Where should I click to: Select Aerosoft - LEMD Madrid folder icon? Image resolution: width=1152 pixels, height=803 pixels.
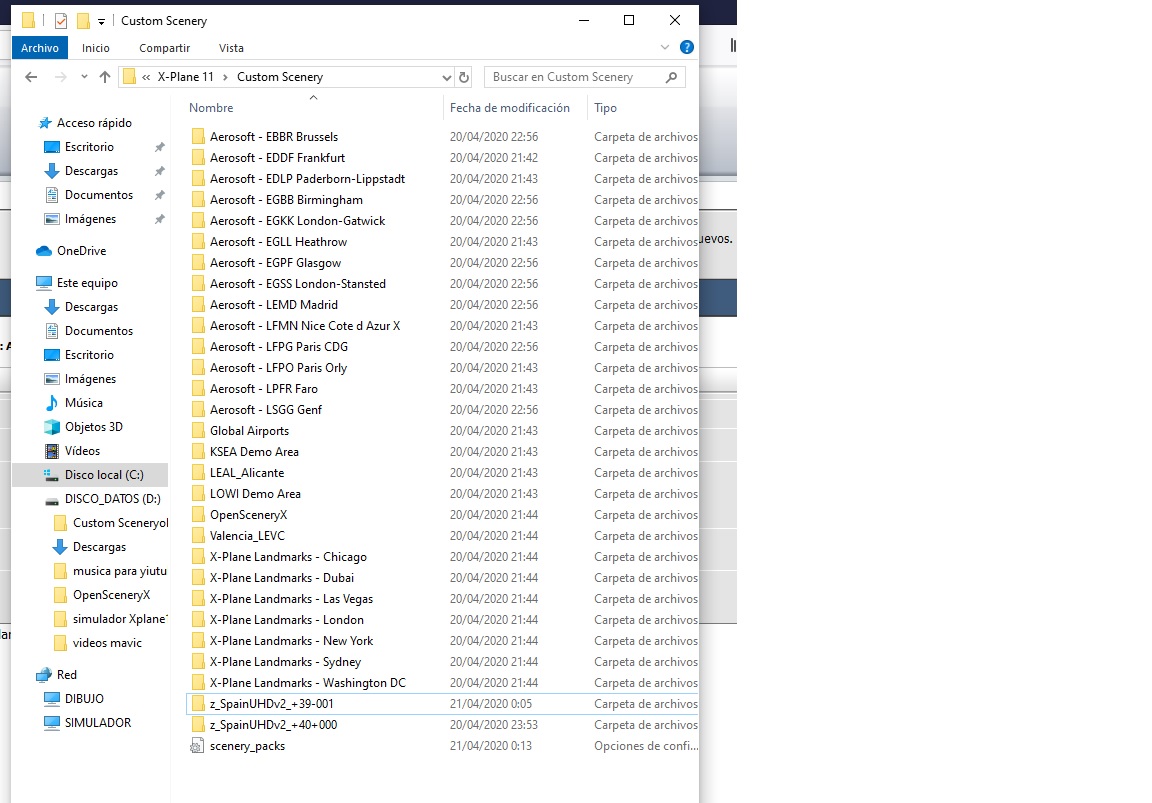click(x=198, y=305)
